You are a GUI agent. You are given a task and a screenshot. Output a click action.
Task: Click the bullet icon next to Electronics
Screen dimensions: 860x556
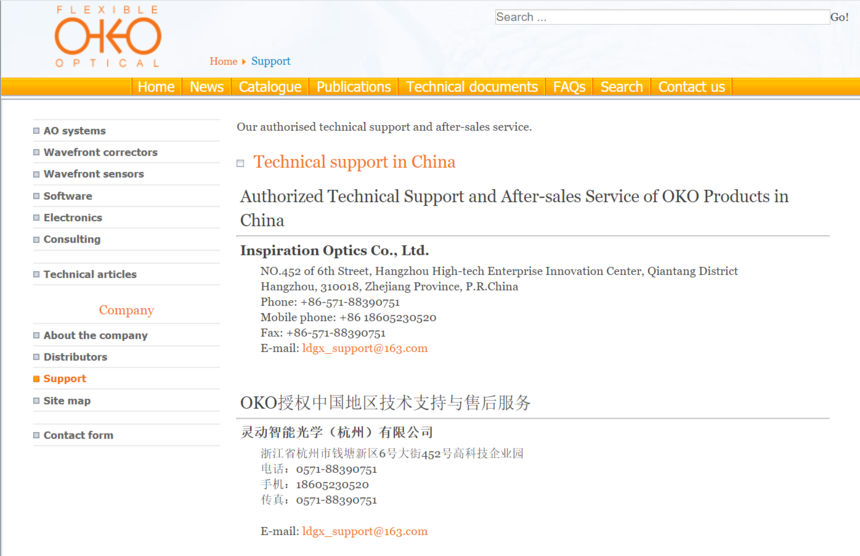[36, 218]
